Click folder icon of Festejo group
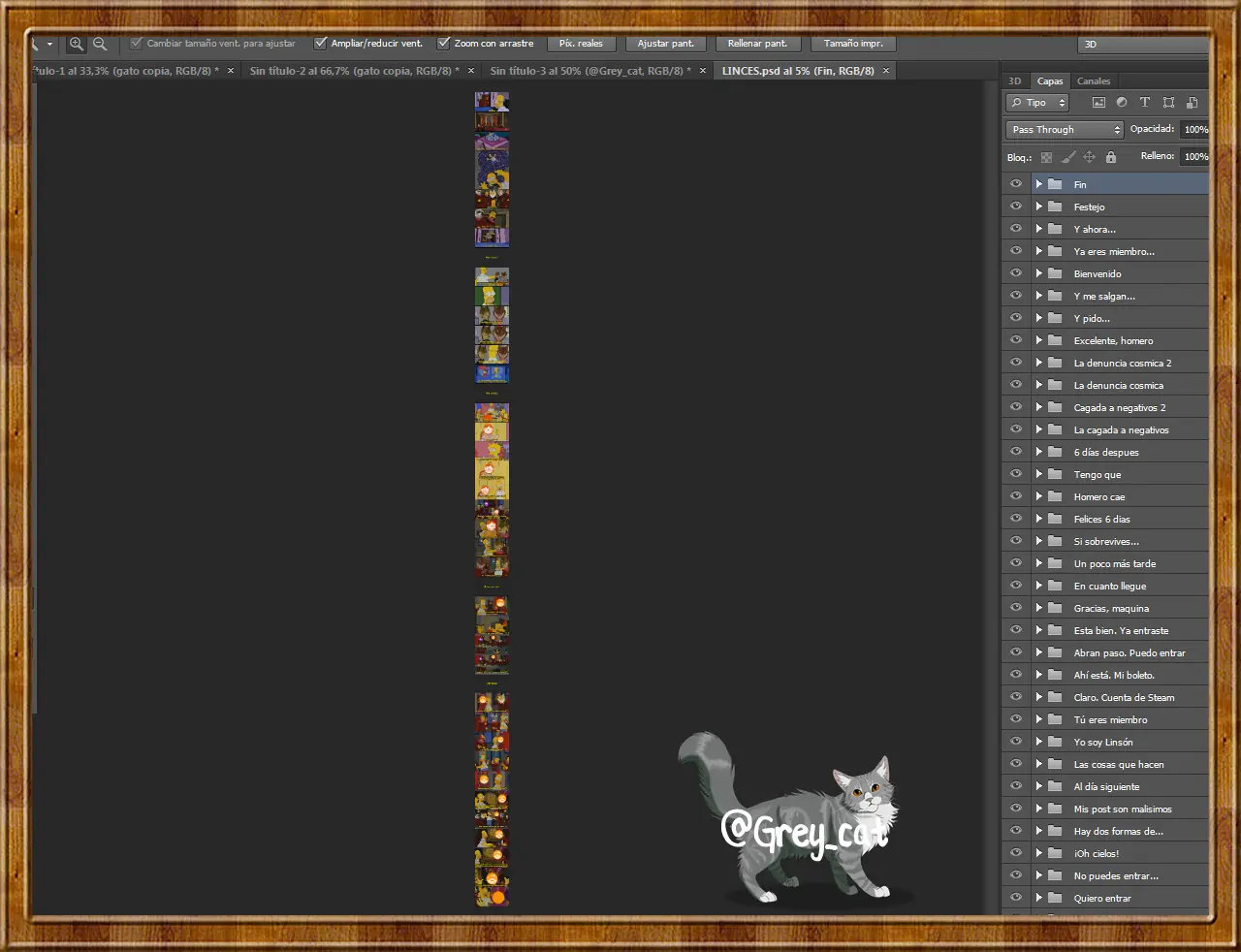 (1055, 206)
